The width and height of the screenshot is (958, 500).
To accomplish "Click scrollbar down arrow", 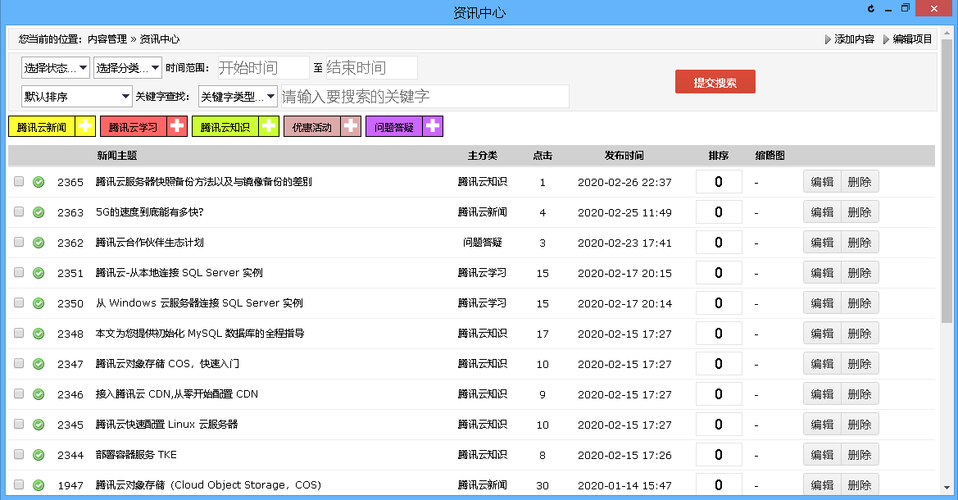I will click(947, 487).
